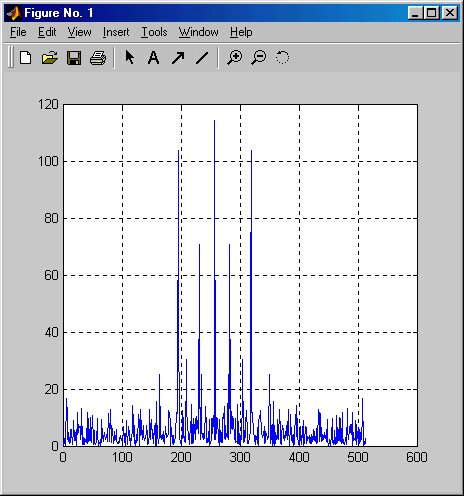Click the New Figure icon
The height and width of the screenshot is (496, 464).
(x=26, y=58)
